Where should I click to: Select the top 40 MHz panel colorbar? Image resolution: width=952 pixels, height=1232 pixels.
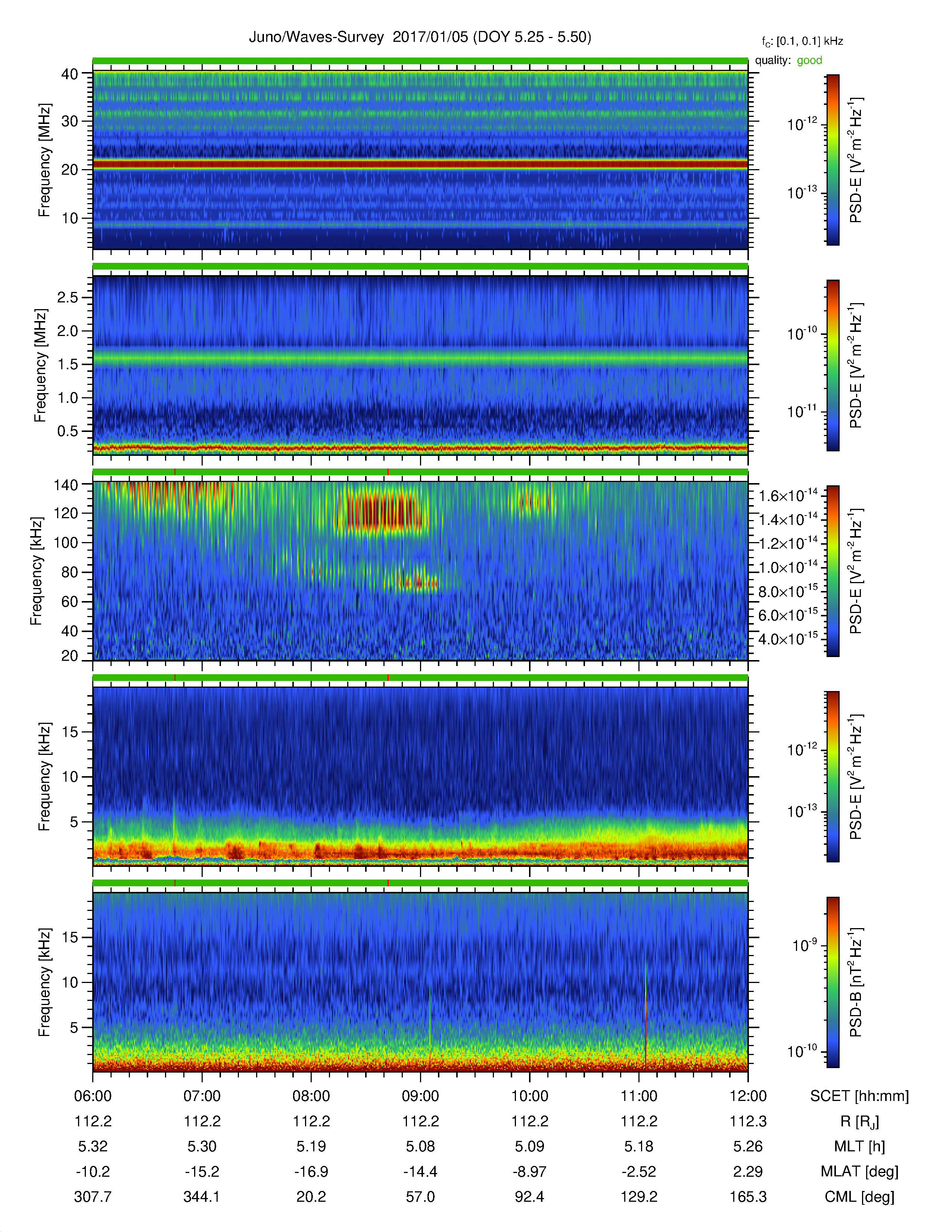(833, 160)
